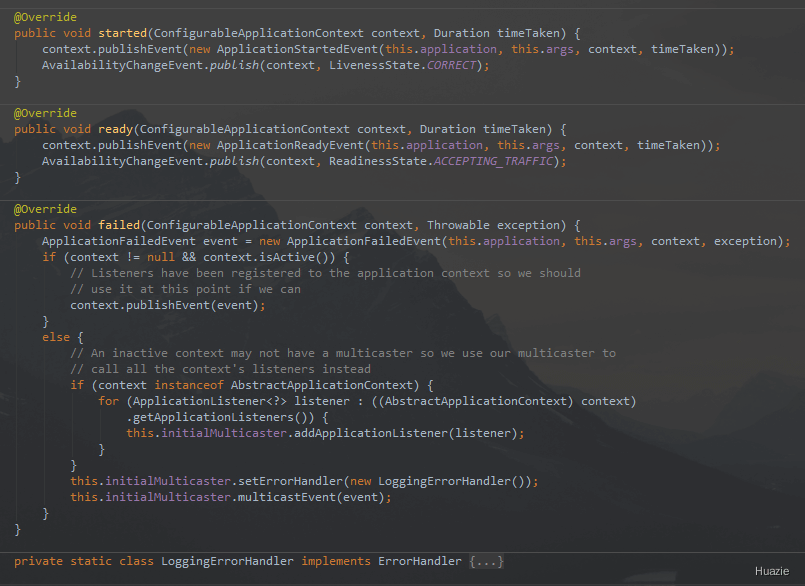Click the 'instanceof' keyword
805x586 pixels.
189,385
